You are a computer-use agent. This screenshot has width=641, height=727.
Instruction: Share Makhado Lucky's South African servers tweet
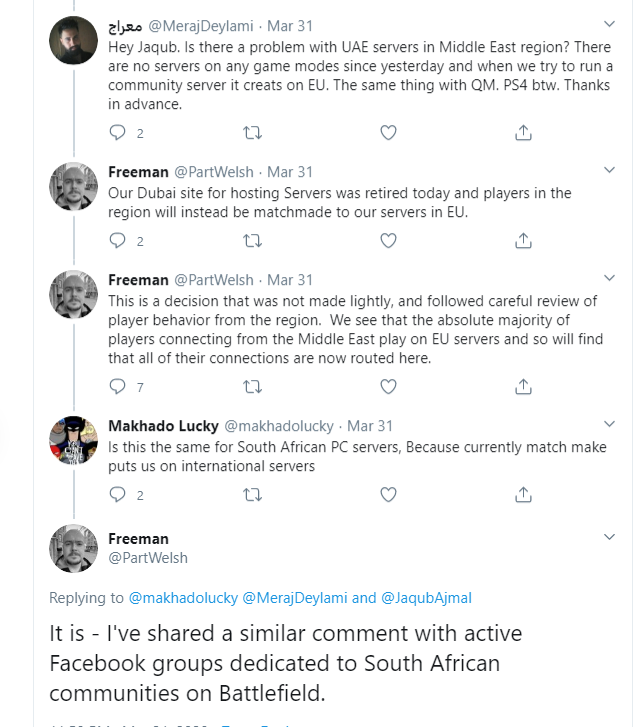click(522, 494)
